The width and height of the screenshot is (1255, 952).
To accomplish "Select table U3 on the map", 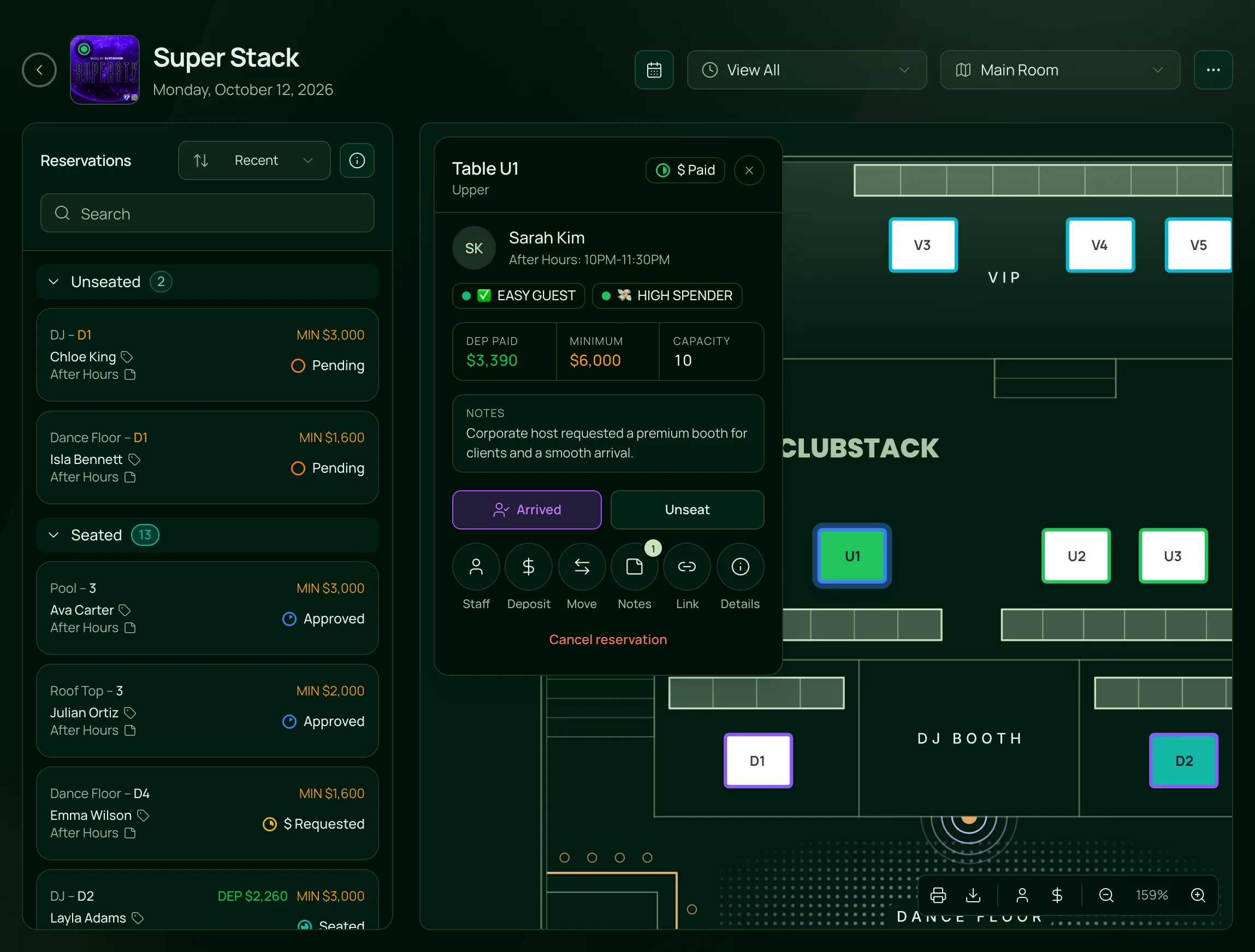I will coord(1173,556).
